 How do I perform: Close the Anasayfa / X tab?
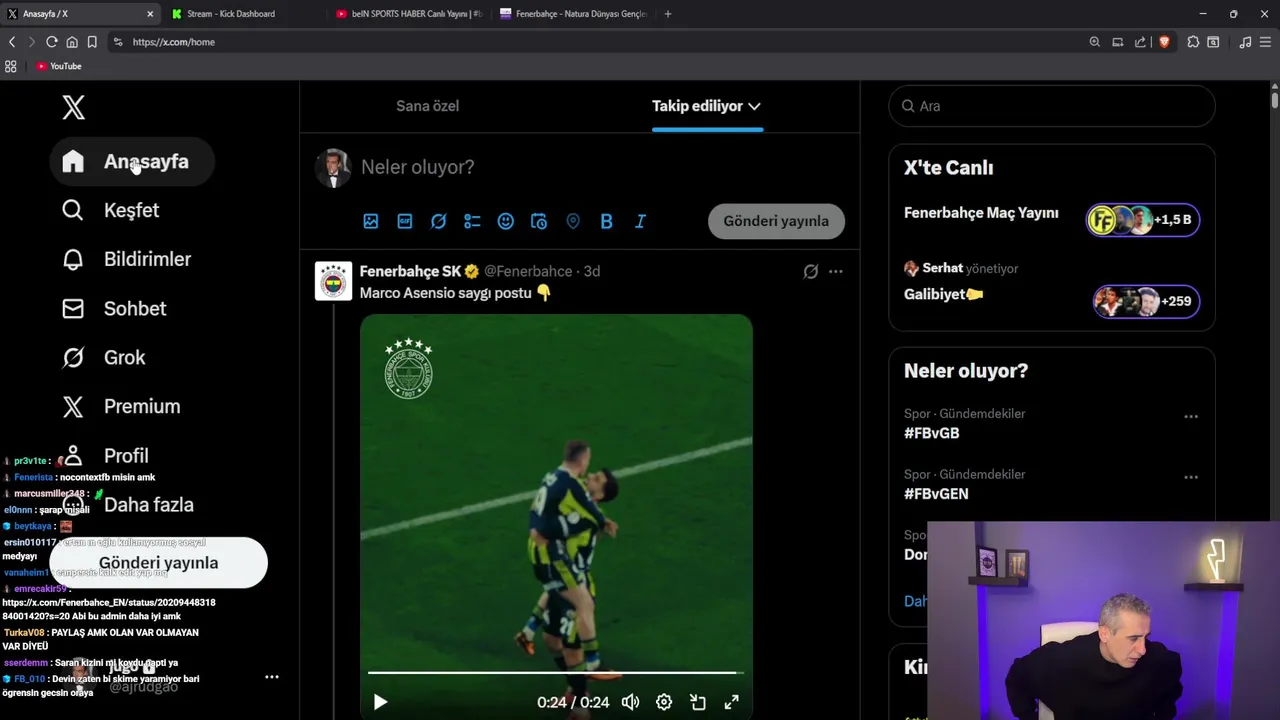pos(150,14)
